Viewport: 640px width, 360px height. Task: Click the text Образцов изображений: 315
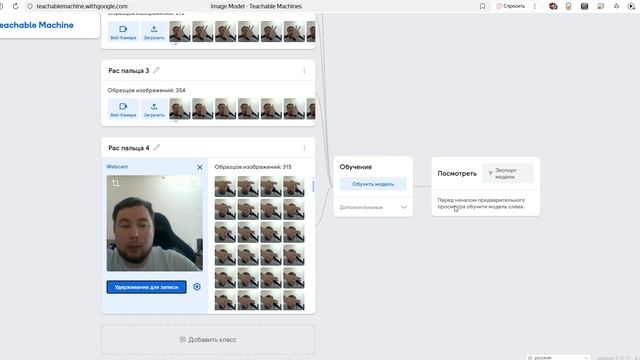coord(253,167)
